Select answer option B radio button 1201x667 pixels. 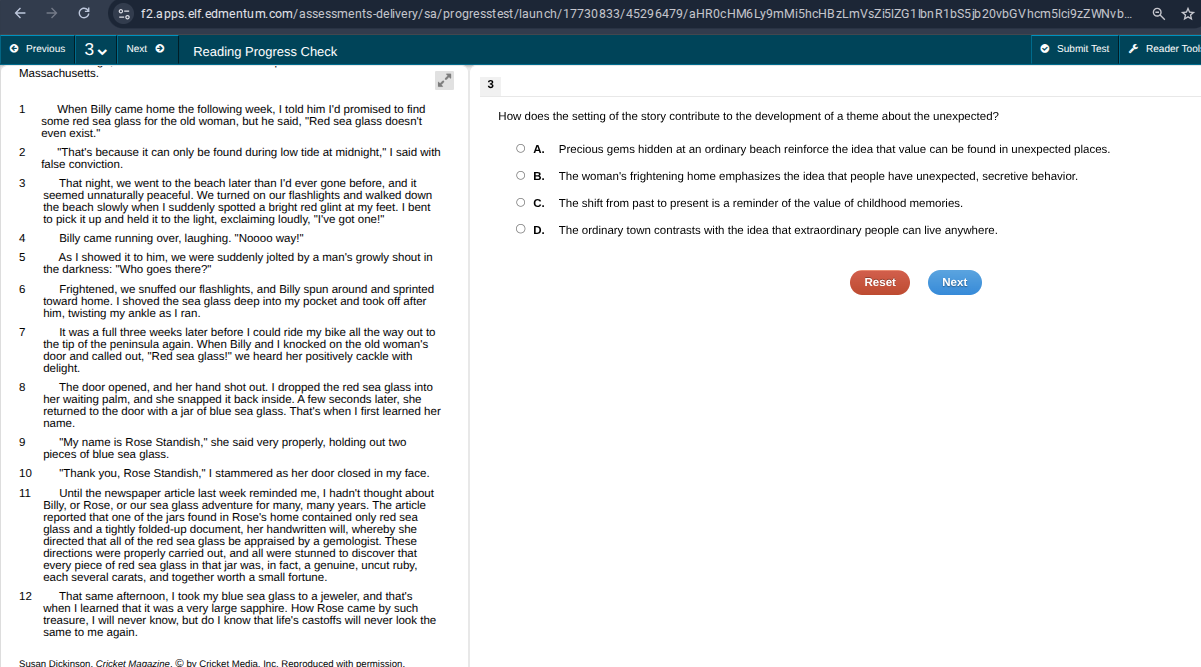click(x=521, y=176)
